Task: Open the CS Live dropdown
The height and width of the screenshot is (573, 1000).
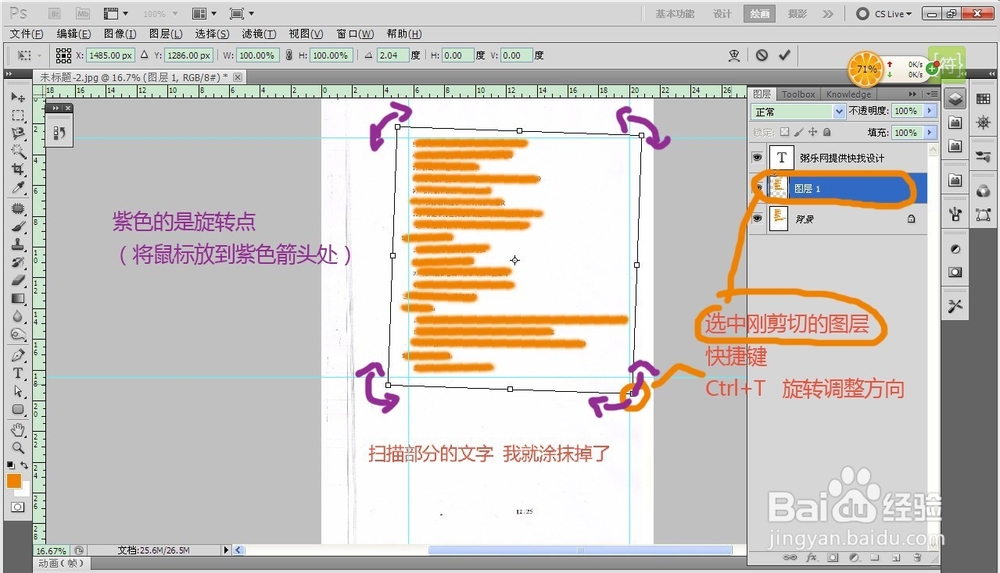Action: (x=885, y=13)
